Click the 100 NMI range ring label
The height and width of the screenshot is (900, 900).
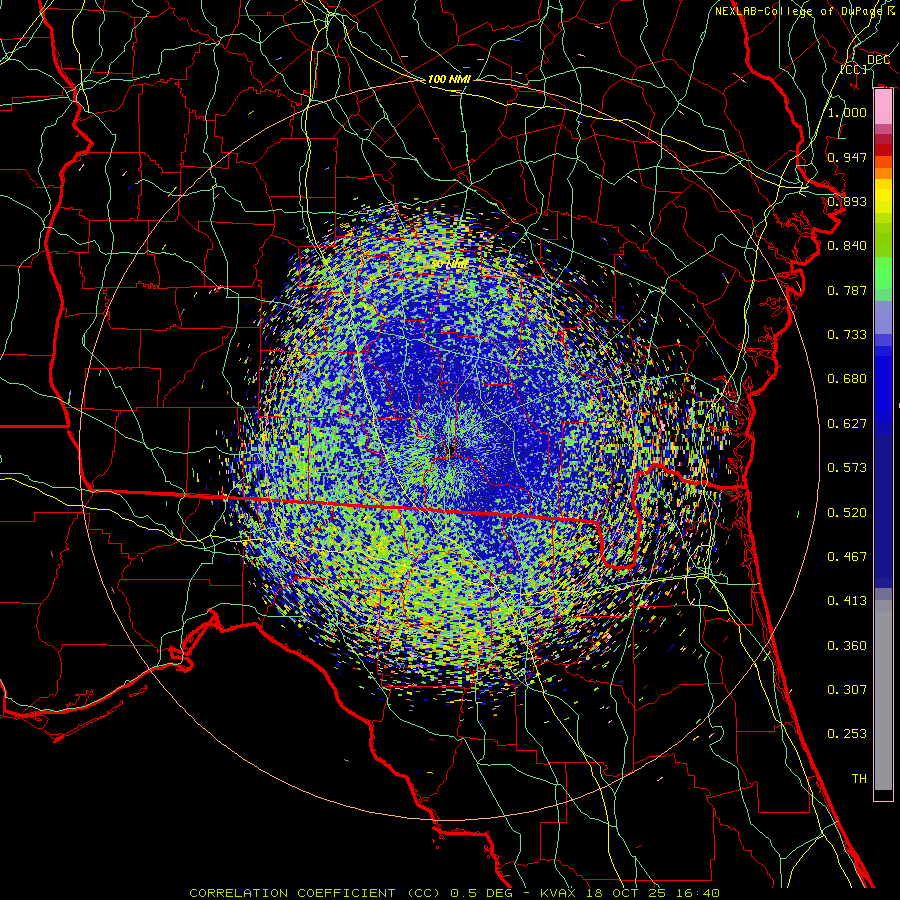click(x=449, y=79)
